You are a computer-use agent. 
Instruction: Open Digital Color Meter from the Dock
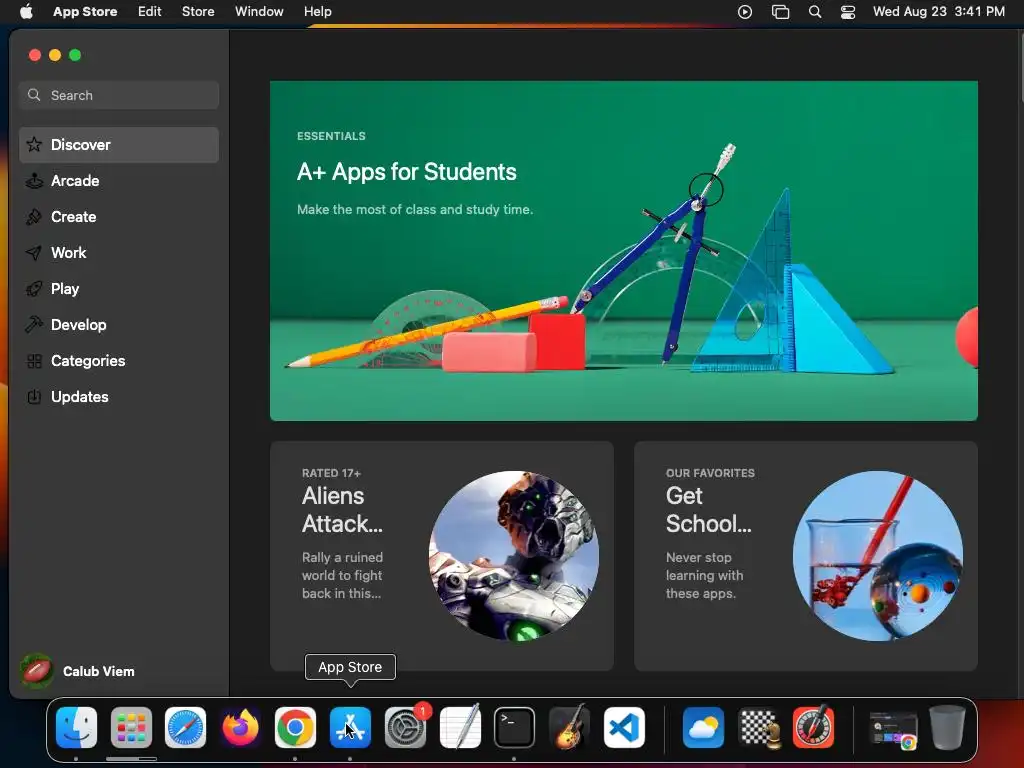813,727
